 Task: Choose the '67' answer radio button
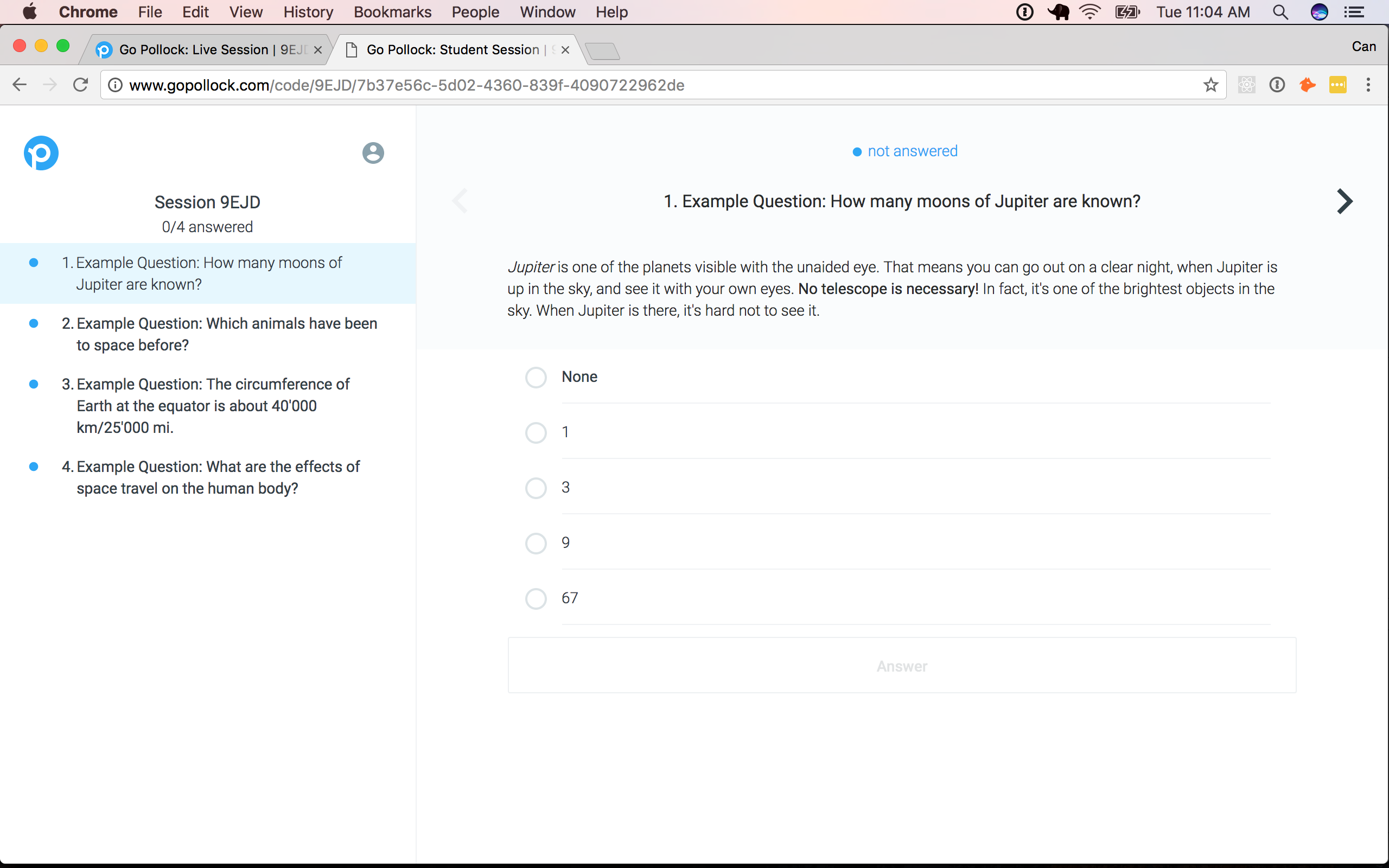click(x=536, y=598)
